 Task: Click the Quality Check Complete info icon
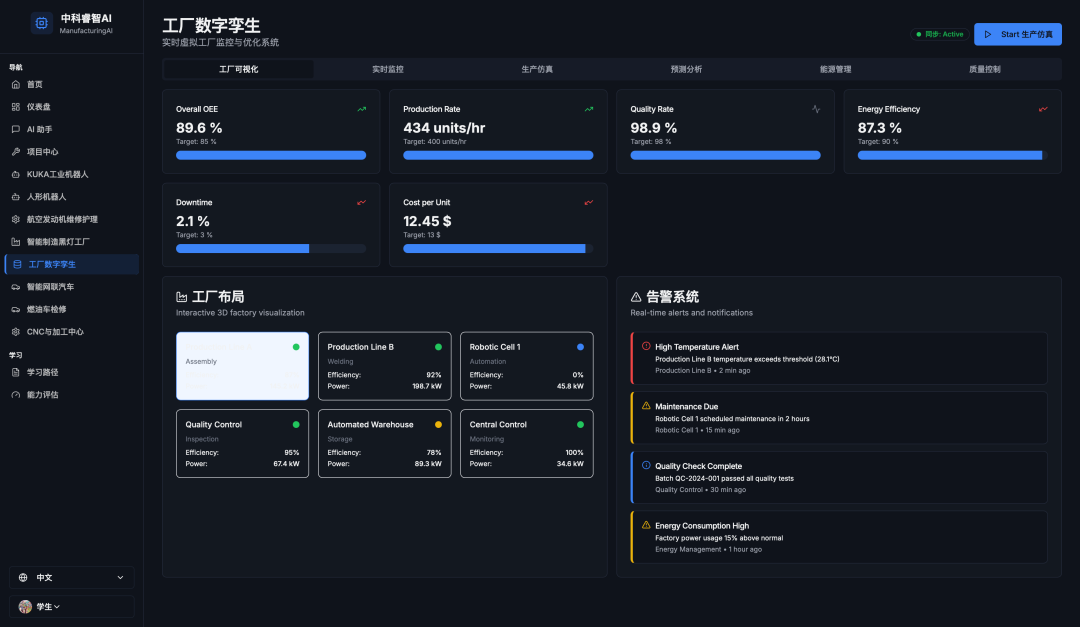646,465
